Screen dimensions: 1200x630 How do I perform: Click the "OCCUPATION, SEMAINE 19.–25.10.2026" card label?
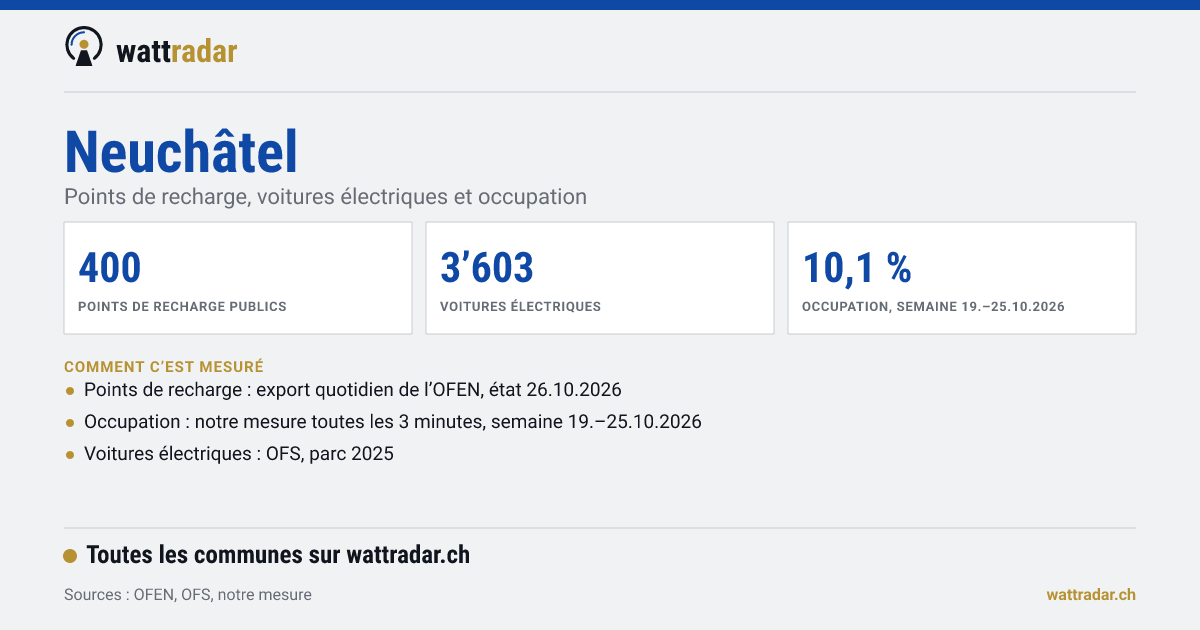pyautogui.click(x=933, y=307)
